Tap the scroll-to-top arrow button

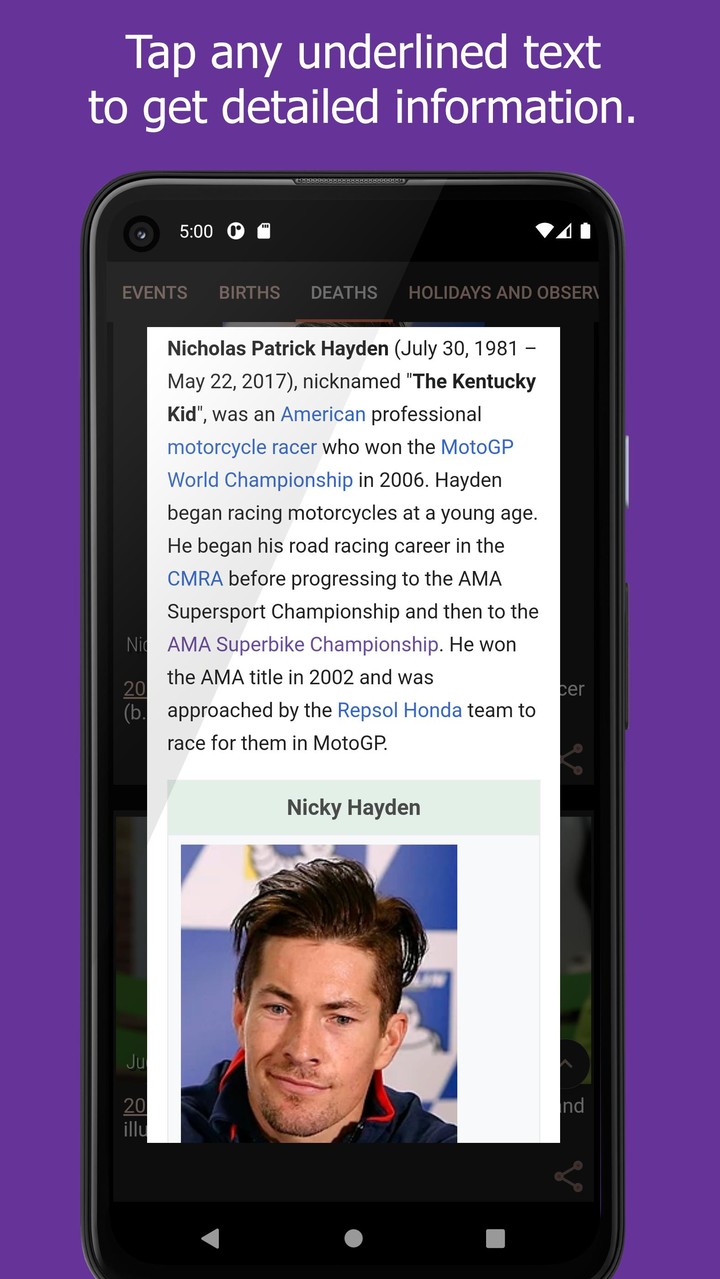(x=566, y=1064)
